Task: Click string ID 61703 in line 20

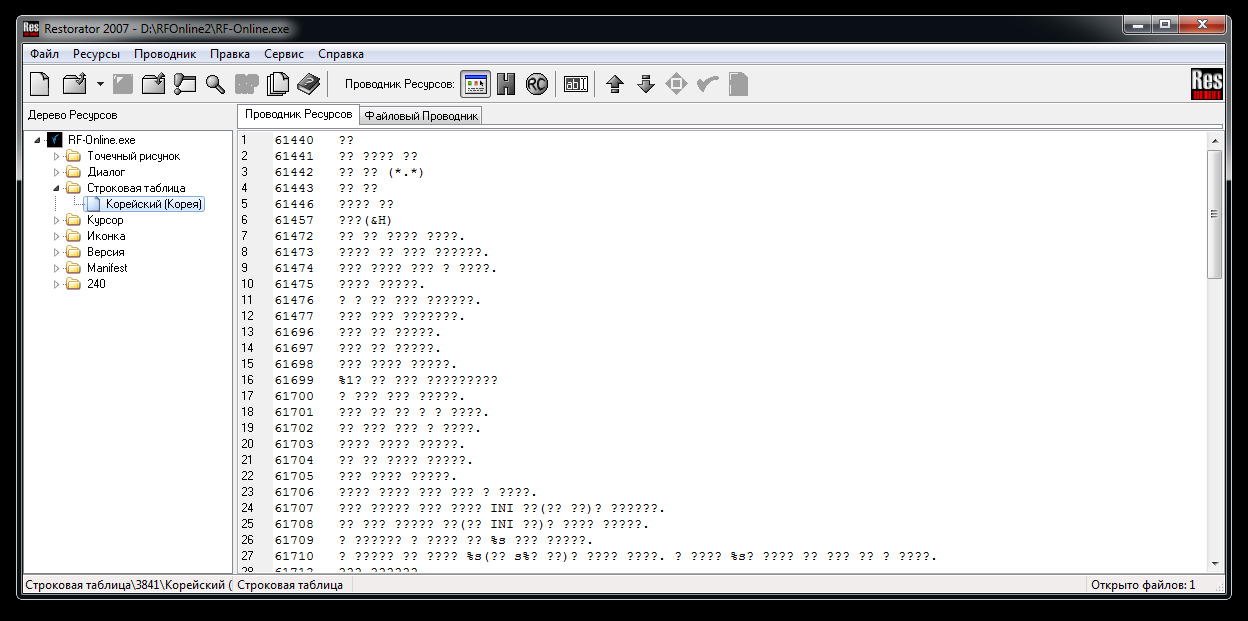Action: coord(294,444)
